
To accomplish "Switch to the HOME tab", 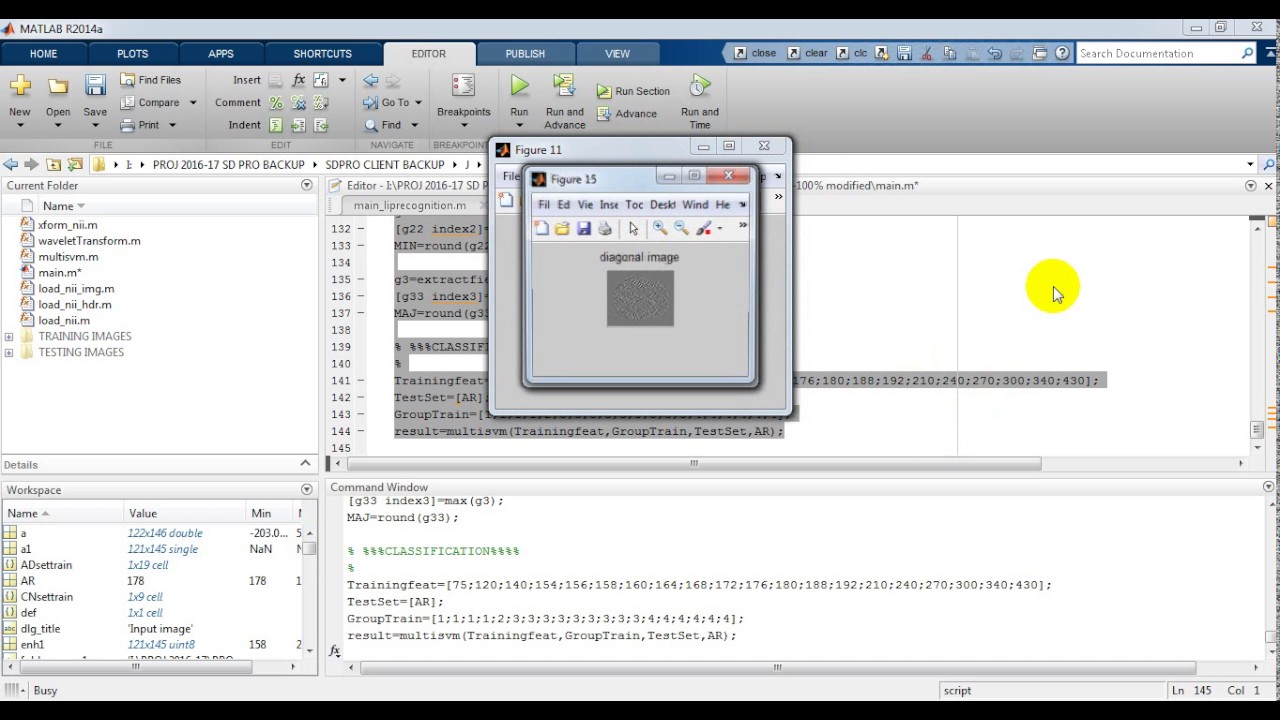I will click(x=43, y=54).
